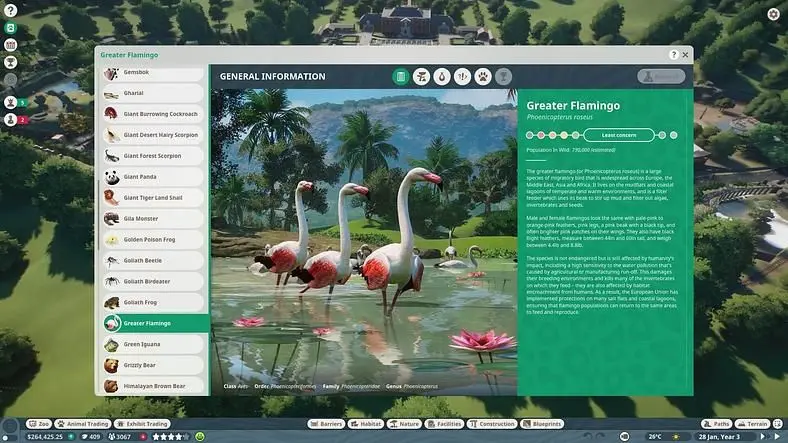Screen dimensions: 788x443
Task: Open the greyed trophy icon tab
Action: (503, 77)
